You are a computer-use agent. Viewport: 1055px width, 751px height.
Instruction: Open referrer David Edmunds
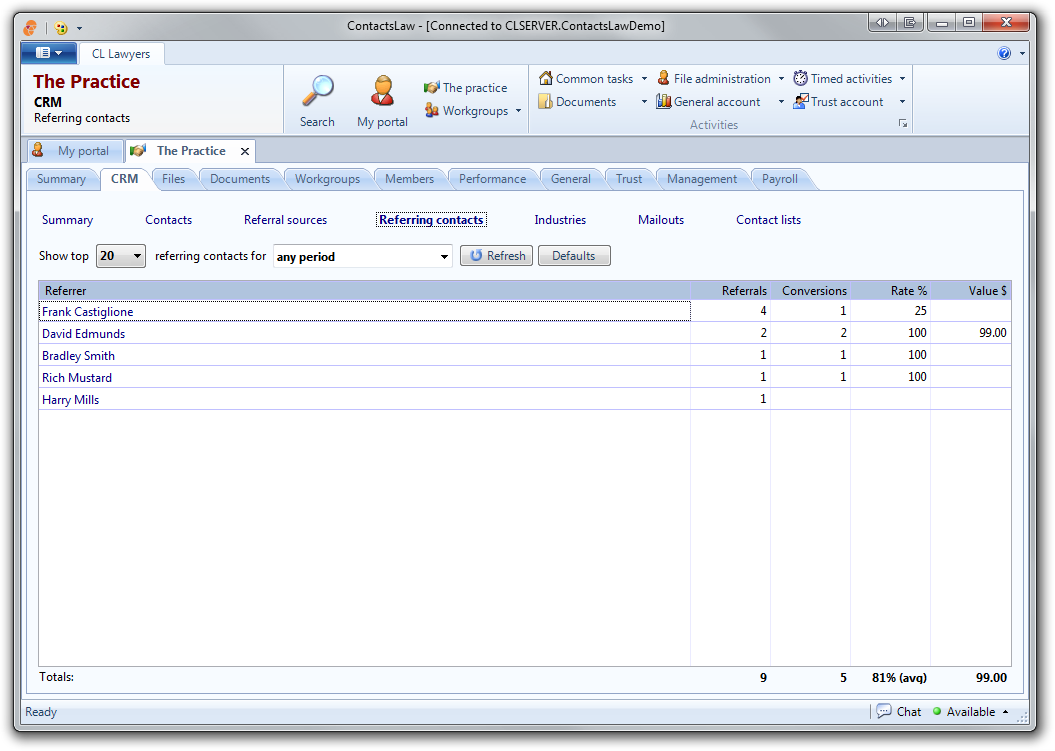pos(83,334)
